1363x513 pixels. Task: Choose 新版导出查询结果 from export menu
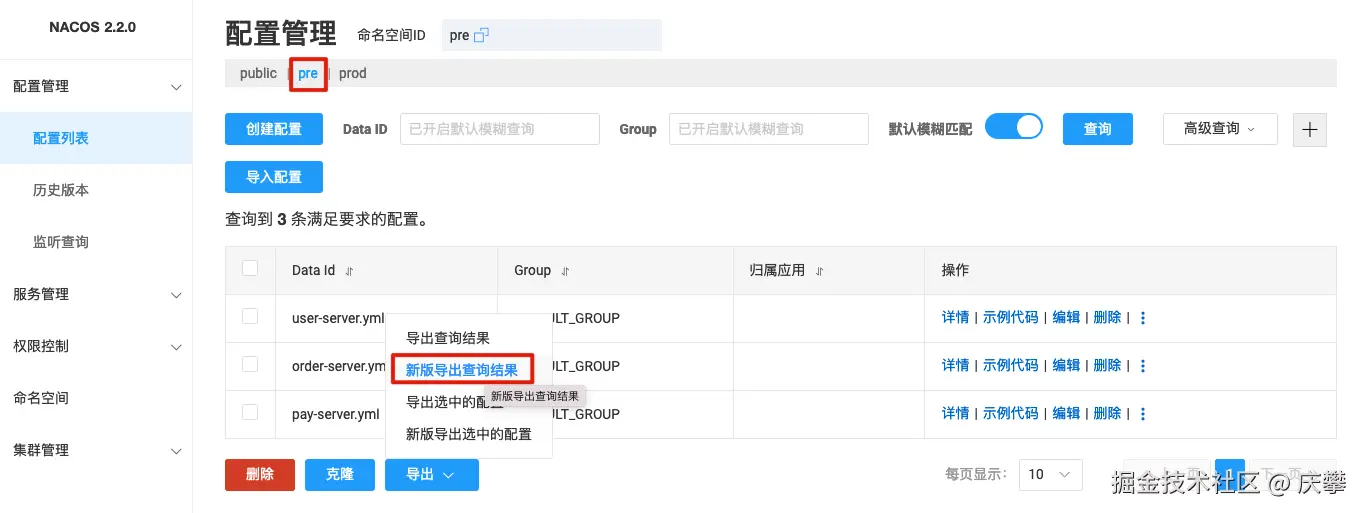click(x=462, y=370)
